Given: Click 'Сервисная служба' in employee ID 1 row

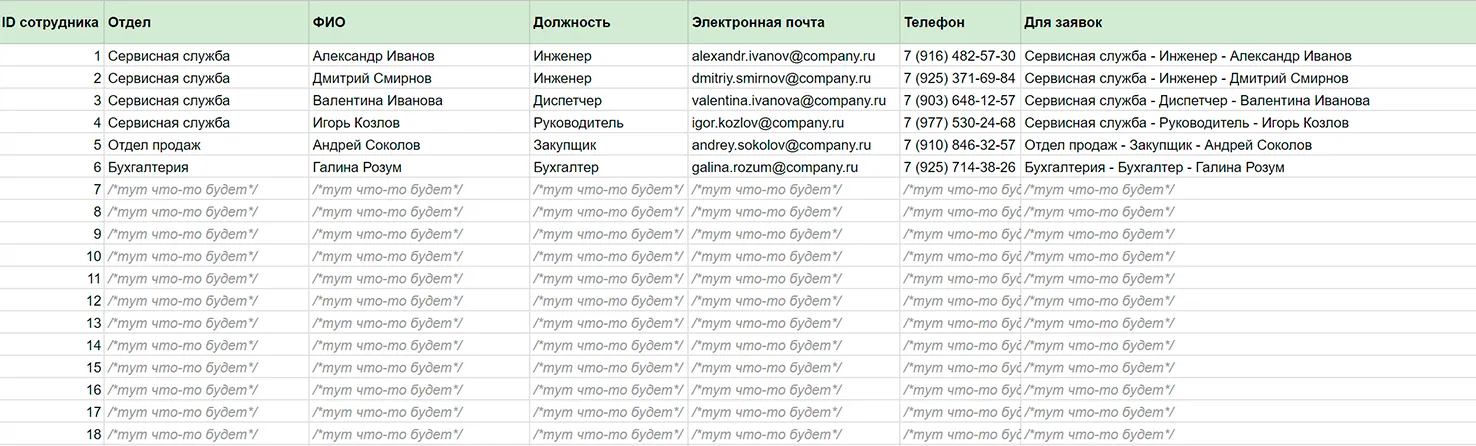Looking at the screenshot, I should [x=206, y=56].
